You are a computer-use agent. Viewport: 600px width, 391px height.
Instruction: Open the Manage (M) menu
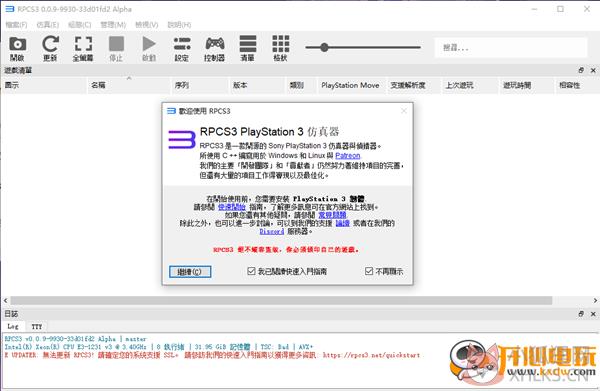pos(113,25)
